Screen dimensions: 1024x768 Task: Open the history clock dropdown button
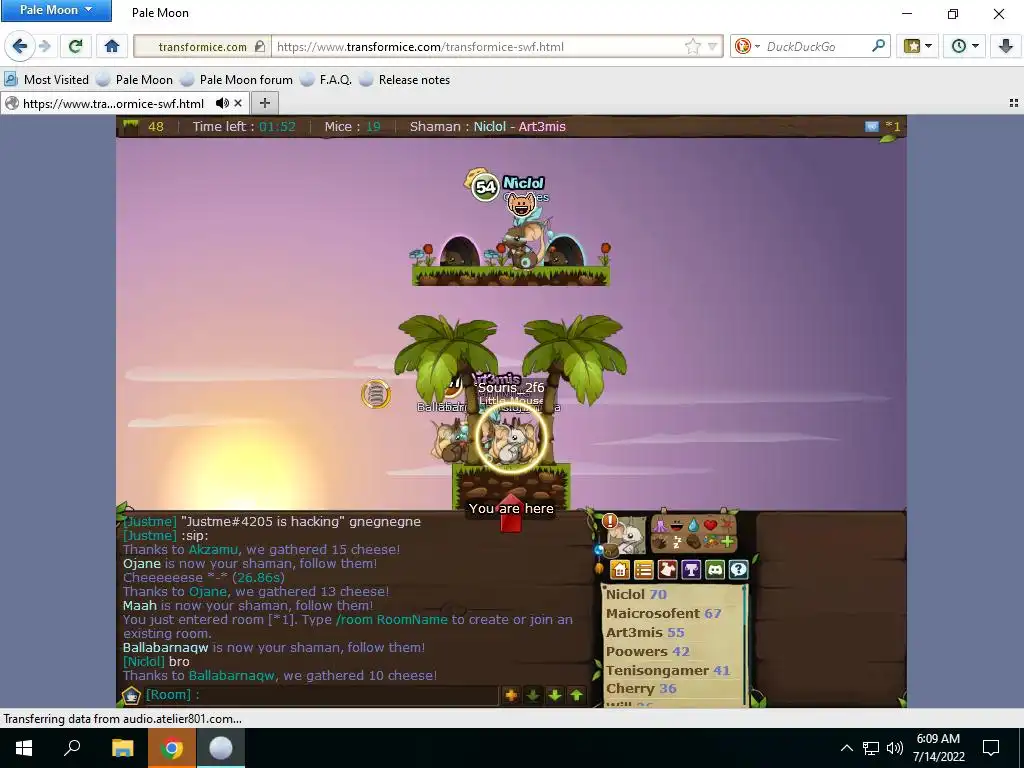pos(965,46)
